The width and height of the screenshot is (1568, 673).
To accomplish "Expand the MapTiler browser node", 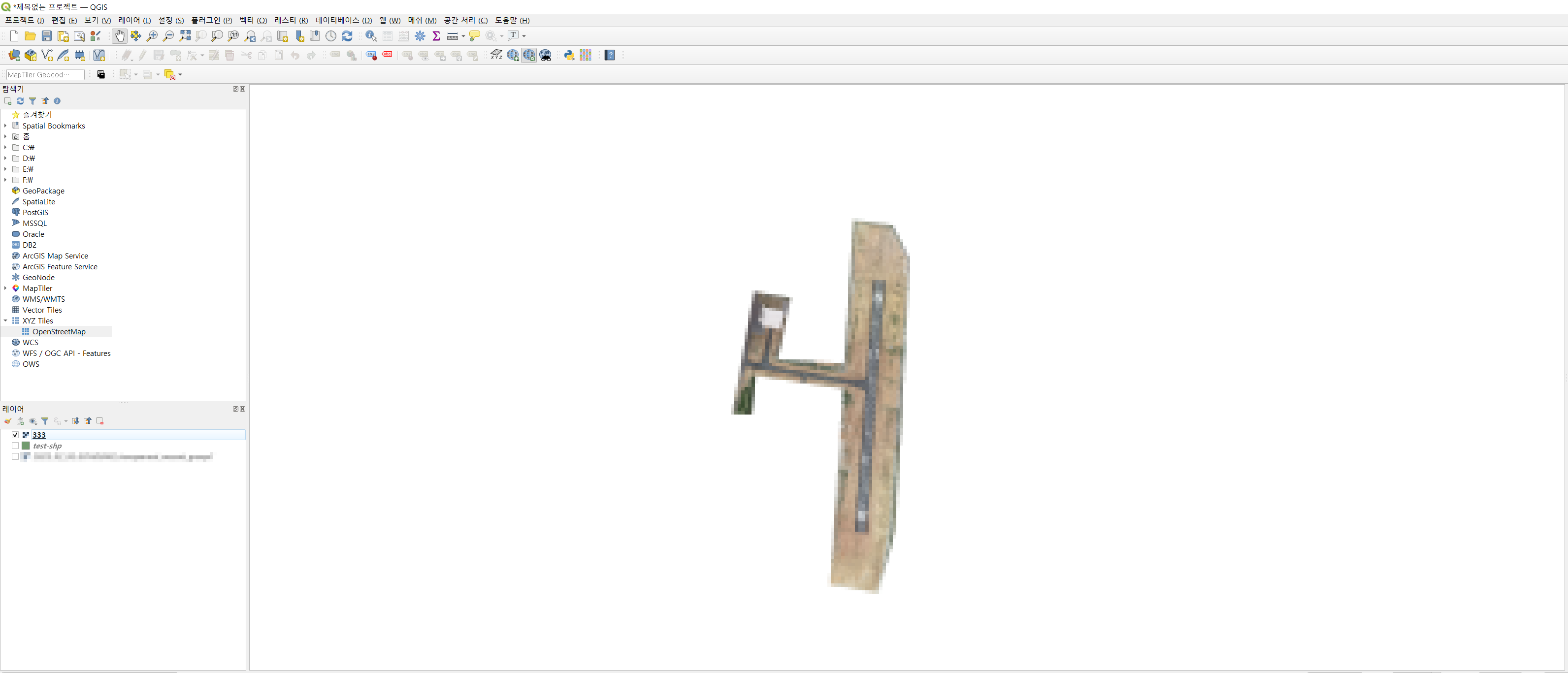I will [5, 288].
